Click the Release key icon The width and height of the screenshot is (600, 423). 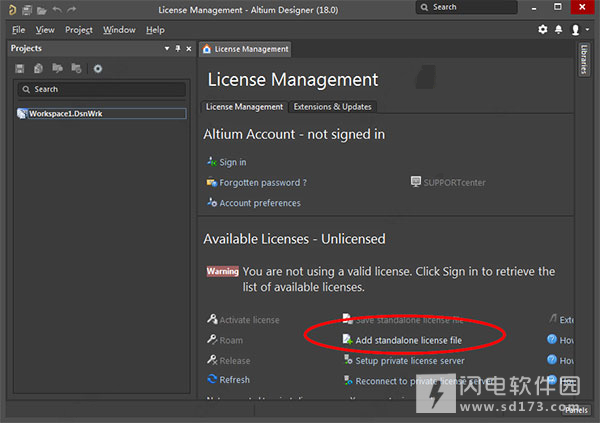pos(212,359)
